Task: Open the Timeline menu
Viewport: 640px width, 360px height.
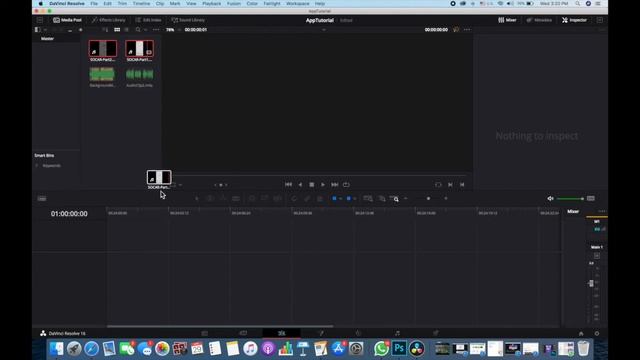Action: point(141,3)
